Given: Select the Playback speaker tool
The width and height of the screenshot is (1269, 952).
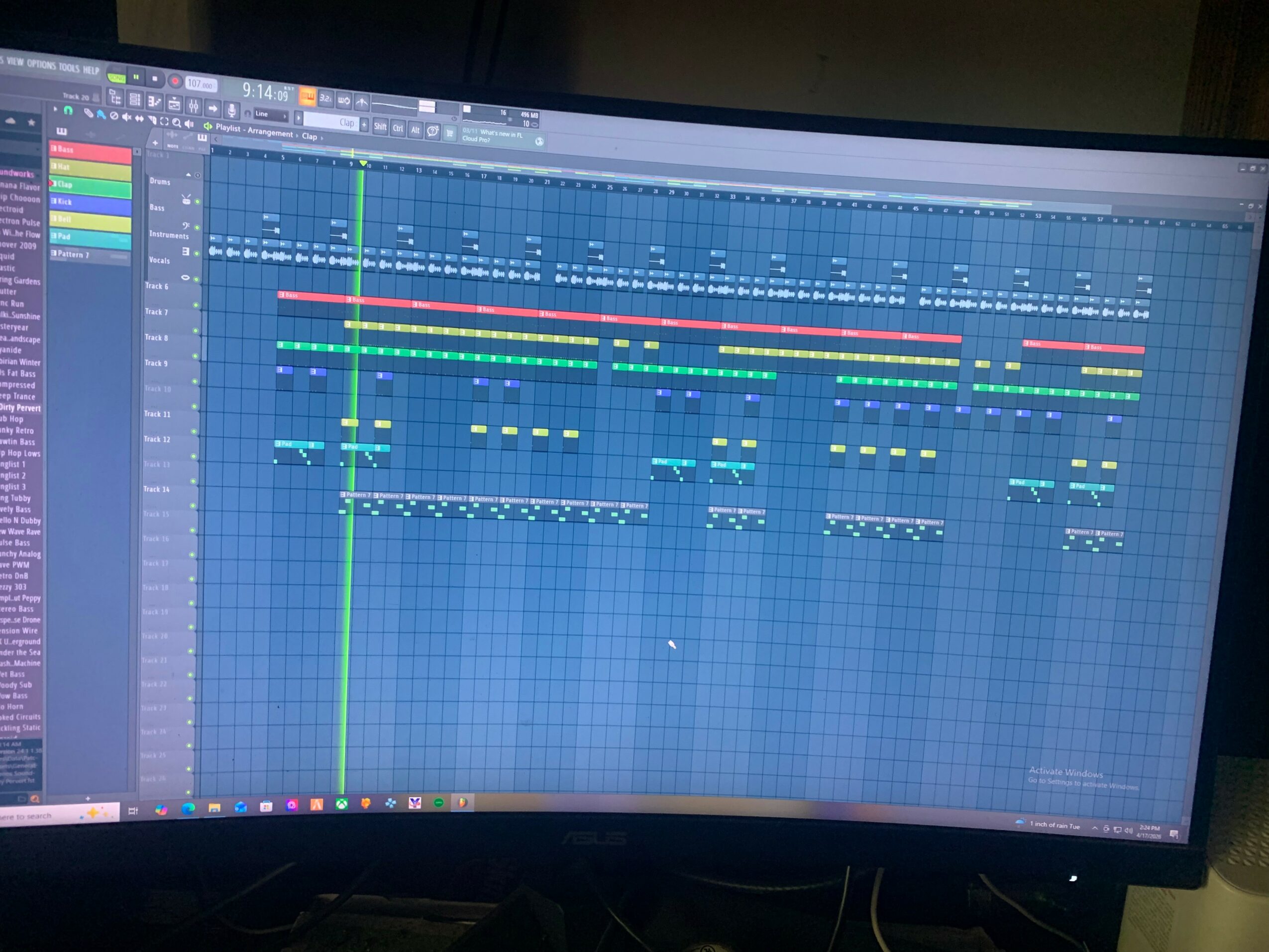Looking at the screenshot, I should click(x=189, y=124).
